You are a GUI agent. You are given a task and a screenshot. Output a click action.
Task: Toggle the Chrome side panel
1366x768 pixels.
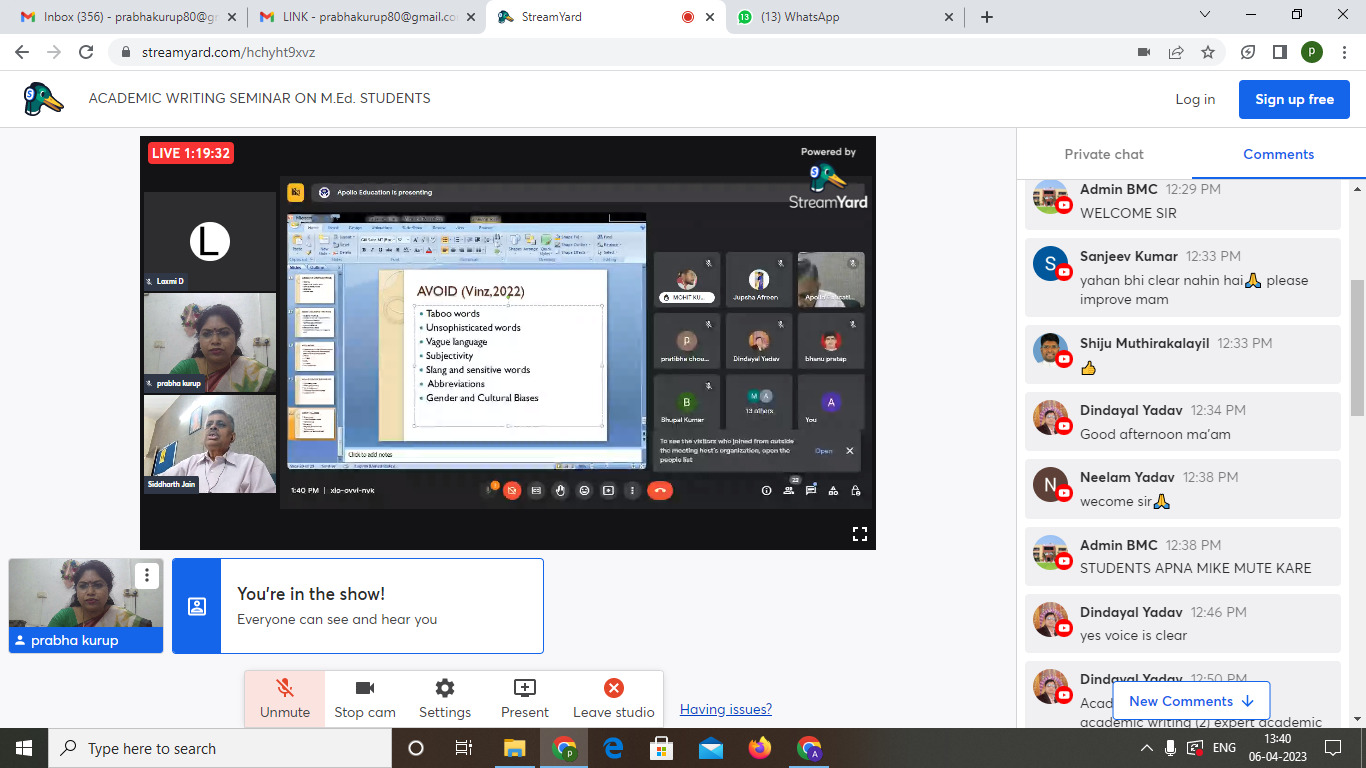click(x=1279, y=52)
